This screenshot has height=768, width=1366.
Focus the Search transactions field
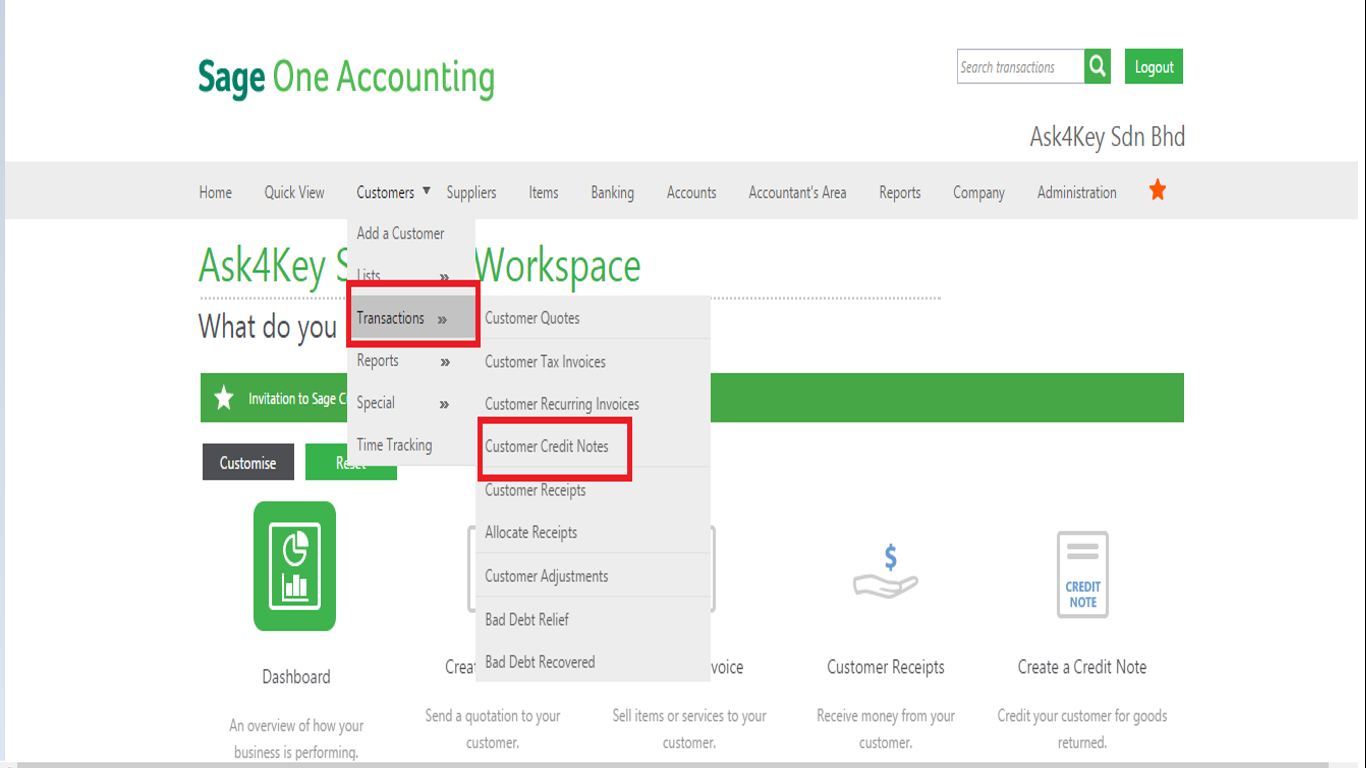[x=1020, y=66]
